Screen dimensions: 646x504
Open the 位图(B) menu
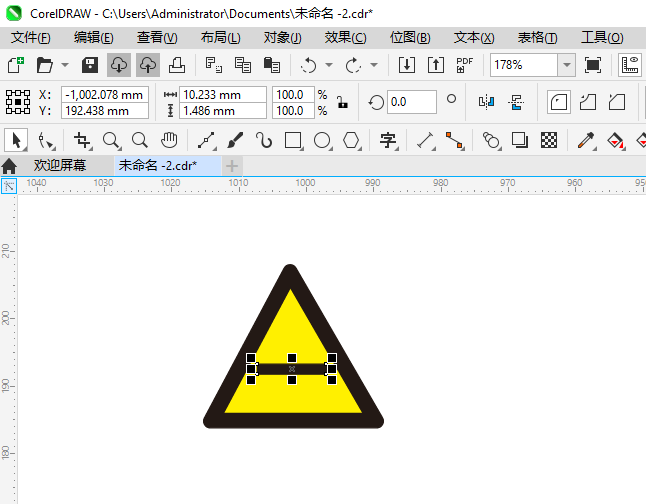(x=410, y=38)
